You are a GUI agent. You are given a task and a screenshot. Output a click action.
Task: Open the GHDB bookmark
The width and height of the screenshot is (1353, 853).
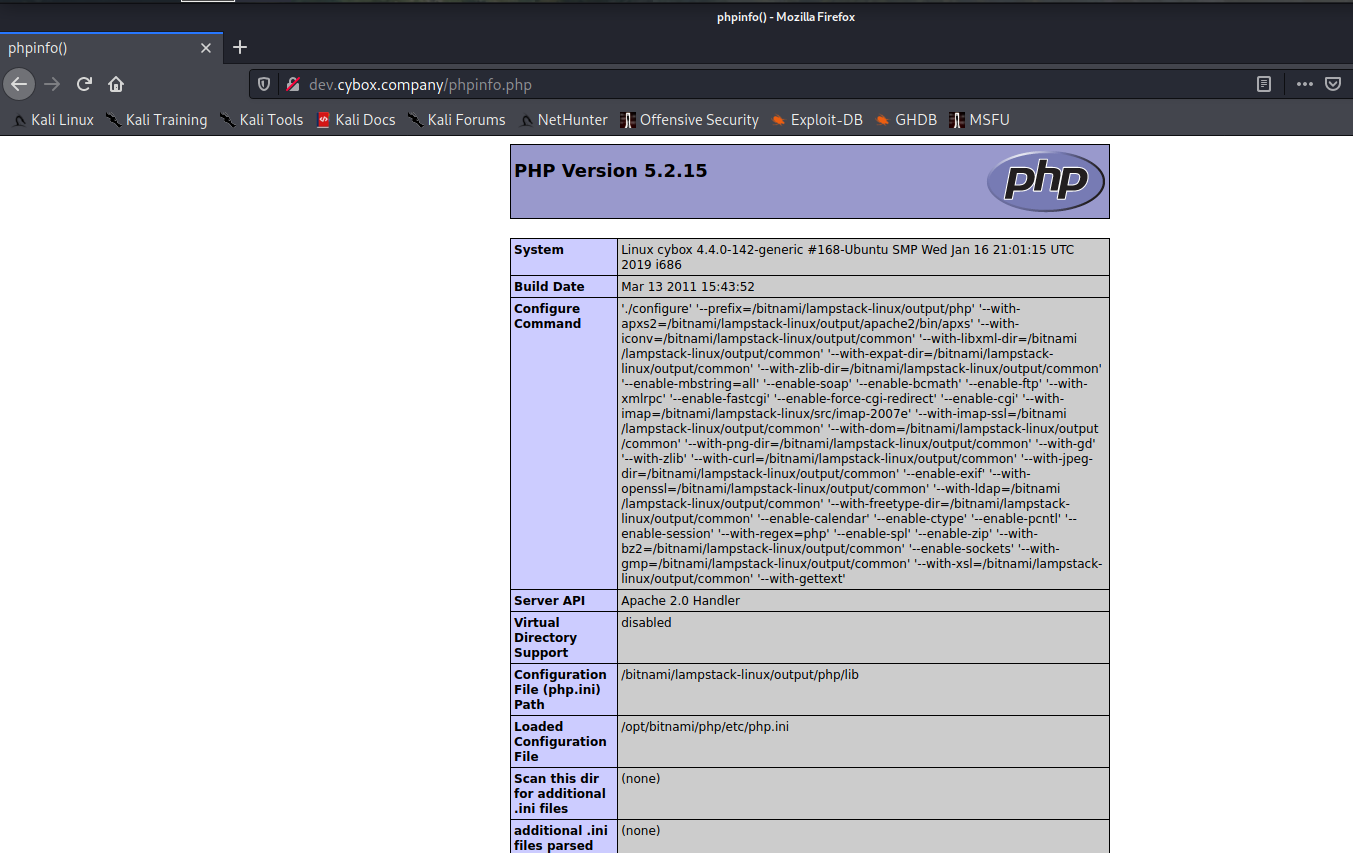906,120
